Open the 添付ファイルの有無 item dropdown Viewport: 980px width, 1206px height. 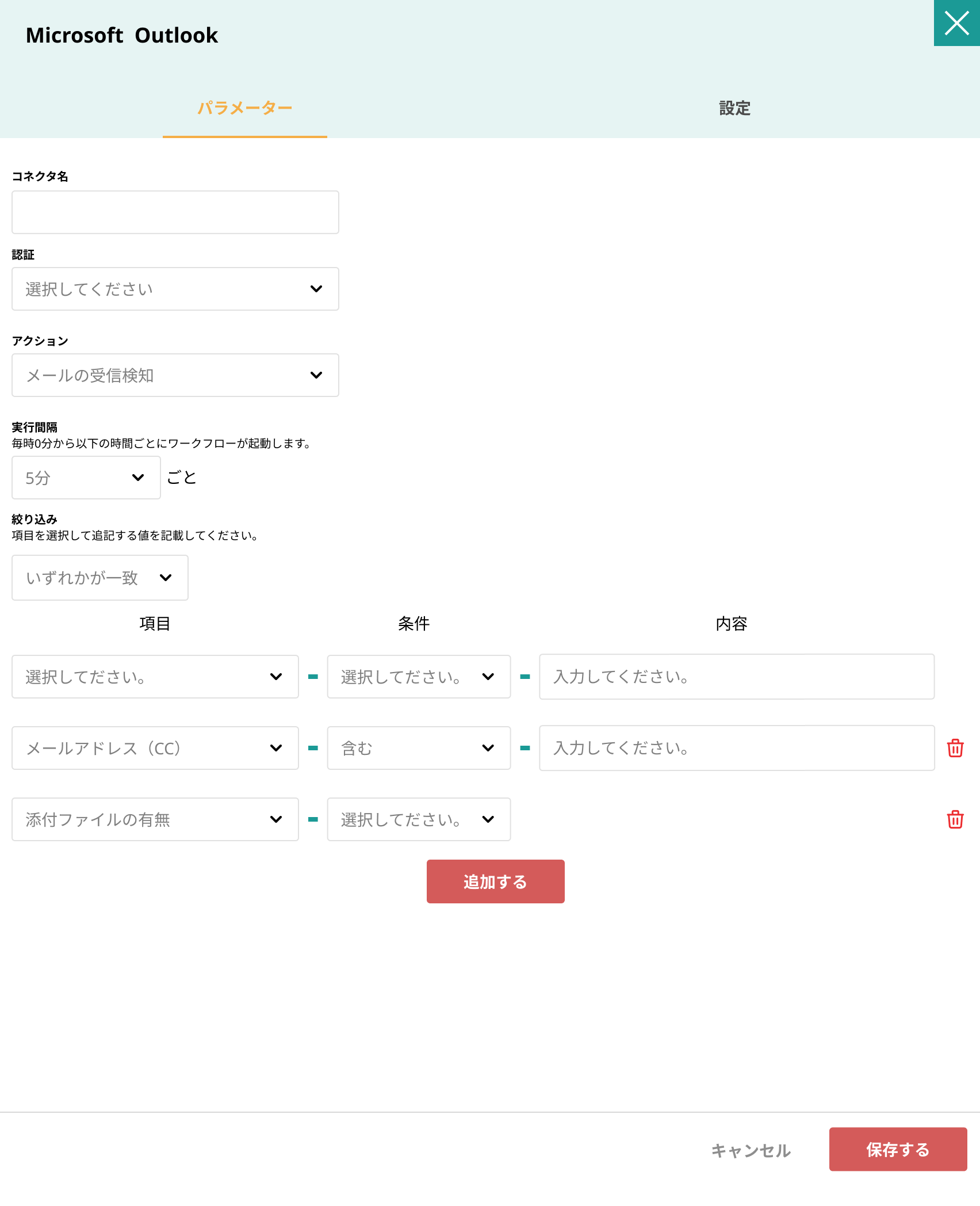[155, 819]
